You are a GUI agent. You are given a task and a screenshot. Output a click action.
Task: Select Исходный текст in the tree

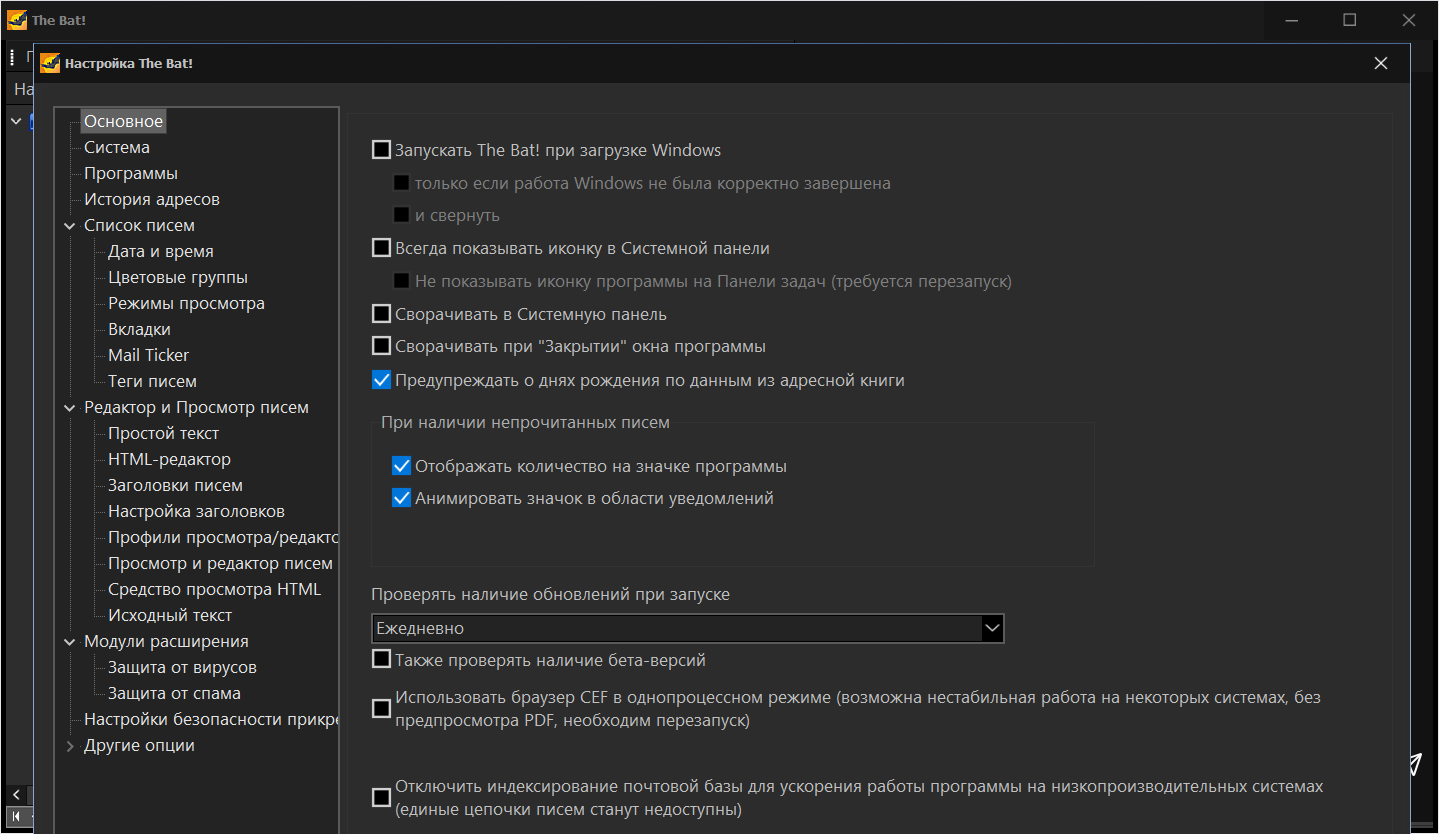(170, 615)
